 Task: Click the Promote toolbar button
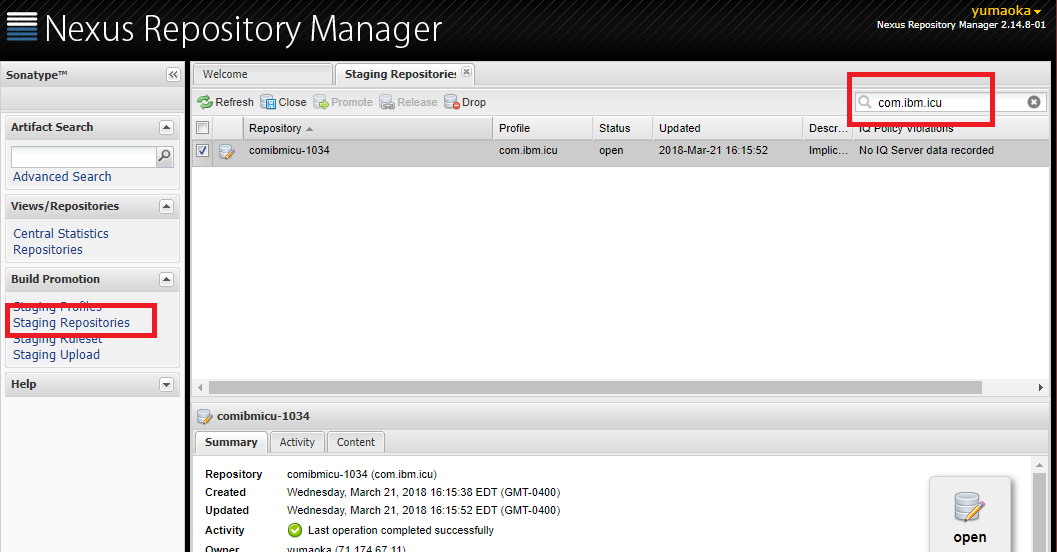[x=342, y=102]
